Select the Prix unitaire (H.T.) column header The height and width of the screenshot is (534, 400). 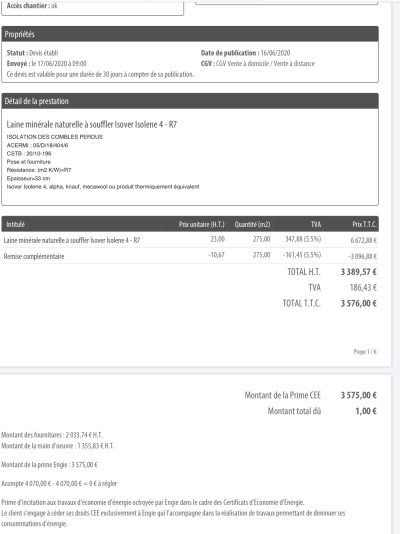point(202,224)
